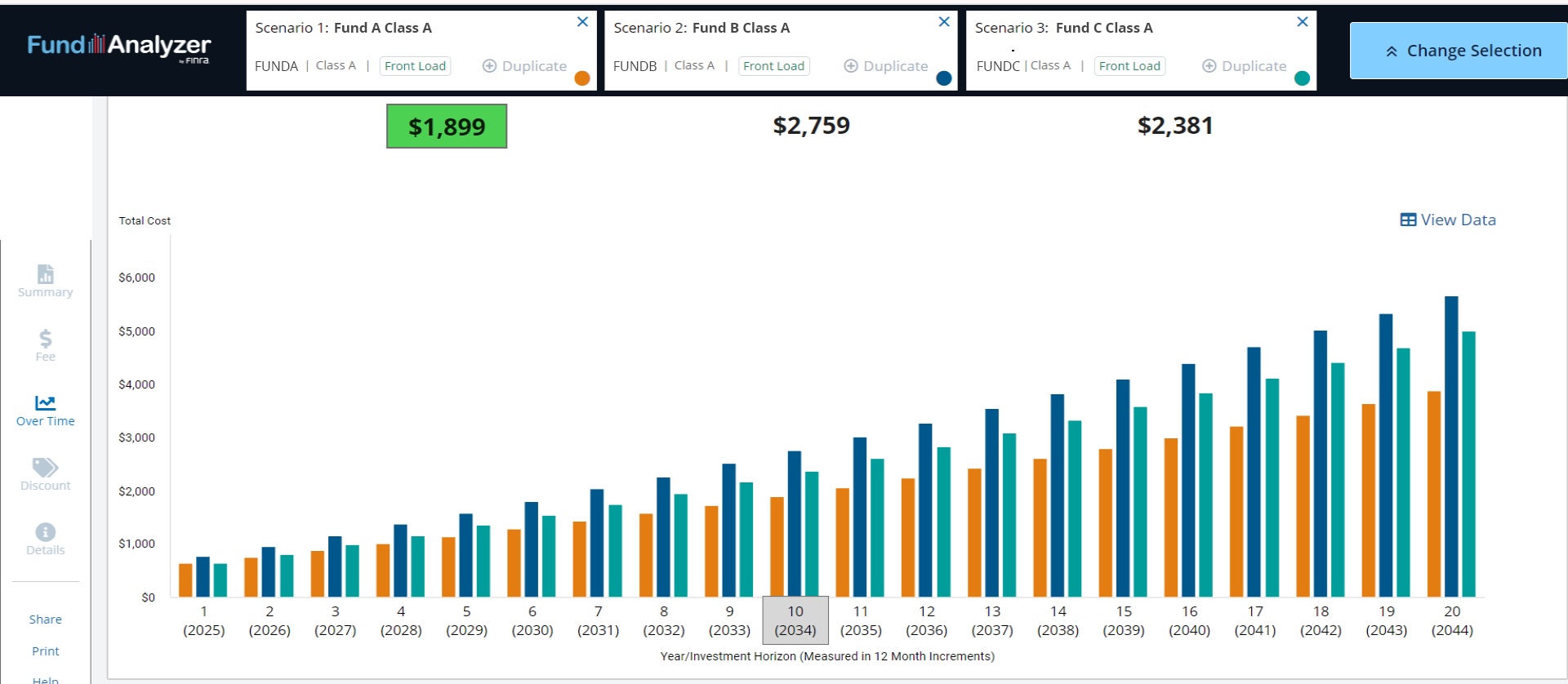Open the Summary sidebar icon
The image size is (1568, 684).
click(x=46, y=274)
